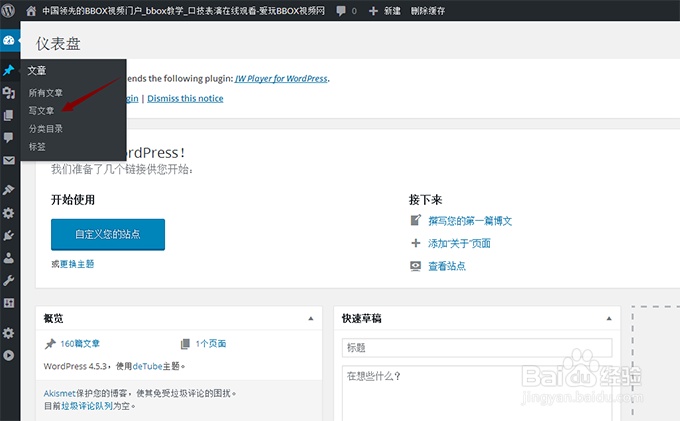680x421 pixels.
Task: Click Dismiss this notice link
Action: tap(185, 98)
